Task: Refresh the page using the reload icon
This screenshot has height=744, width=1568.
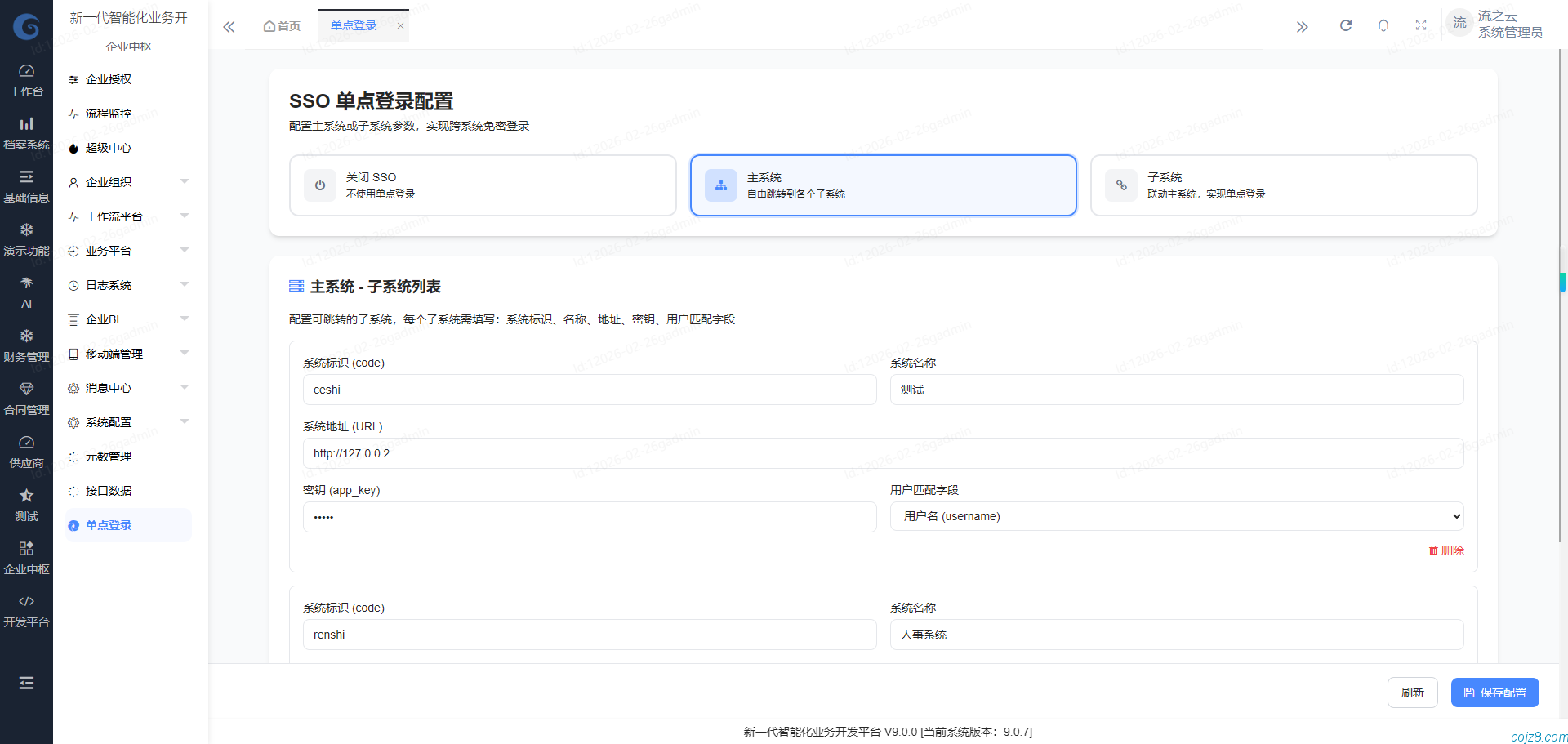Action: [1346, 25]
